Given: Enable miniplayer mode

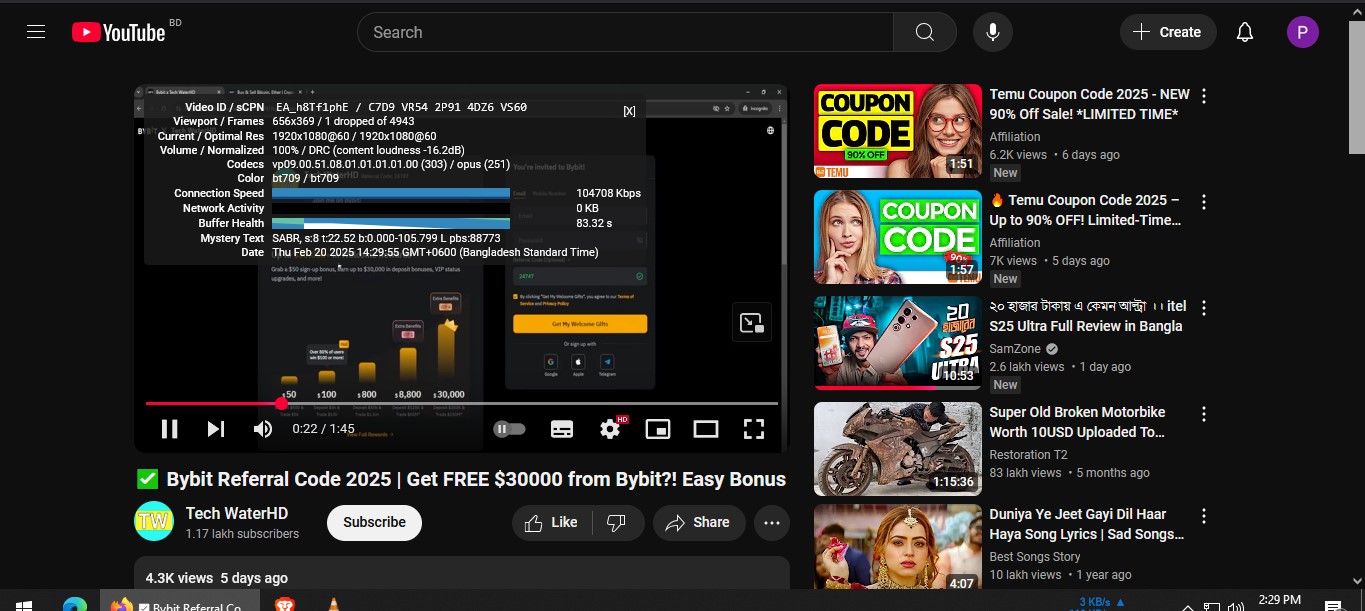Looking at the screenshot, I should pos(658,429).
